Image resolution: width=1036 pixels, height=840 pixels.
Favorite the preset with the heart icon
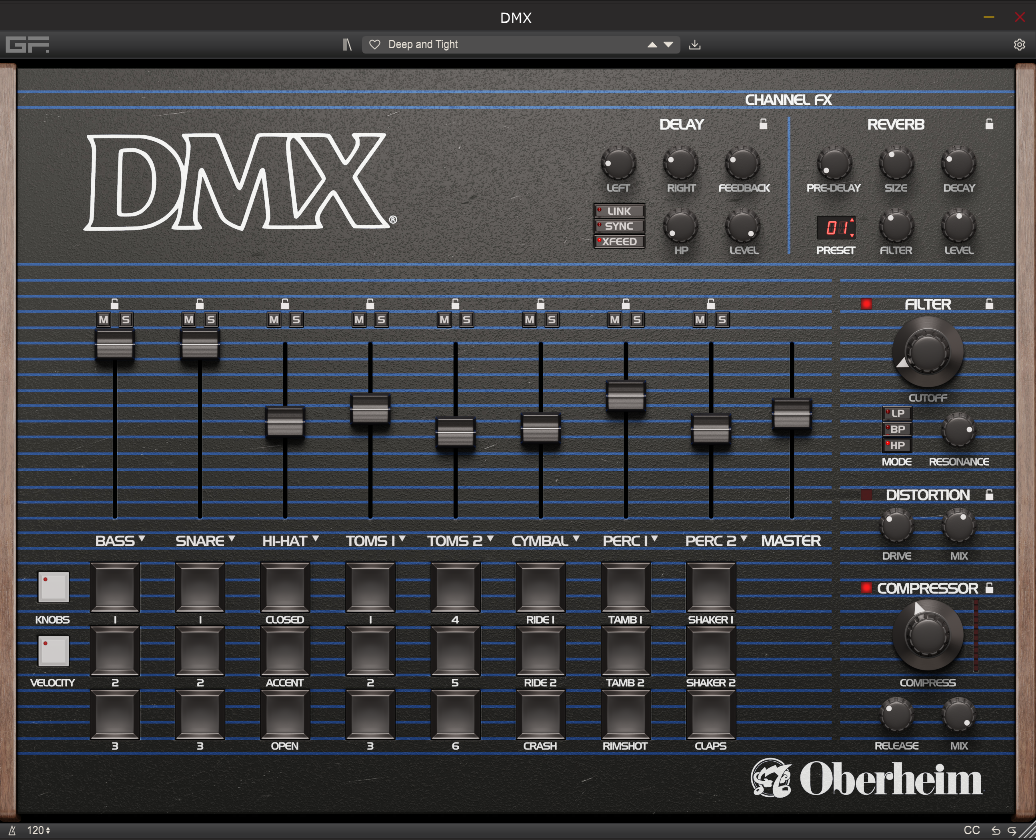coord(375,44)
